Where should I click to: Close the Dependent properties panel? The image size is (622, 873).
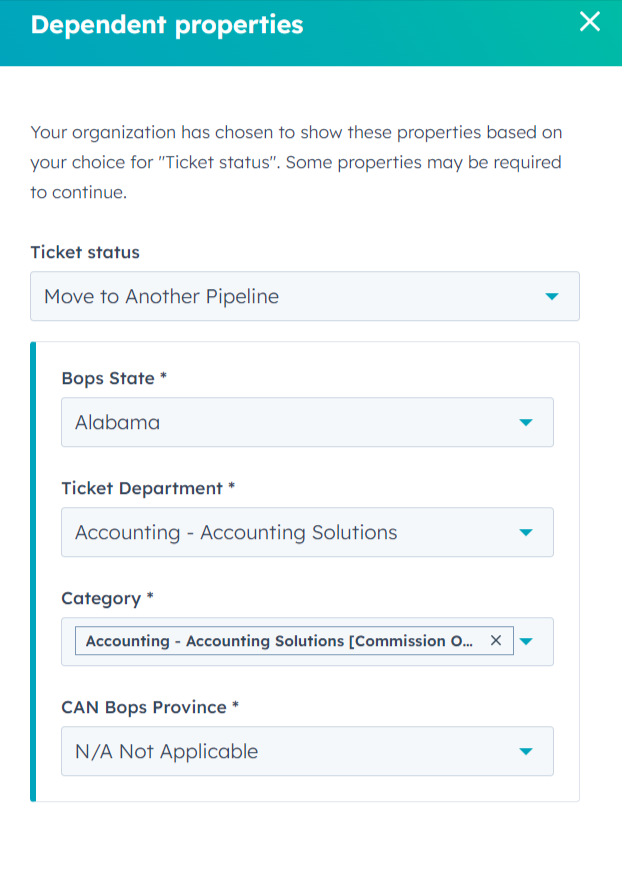click(x=590, y=22)
